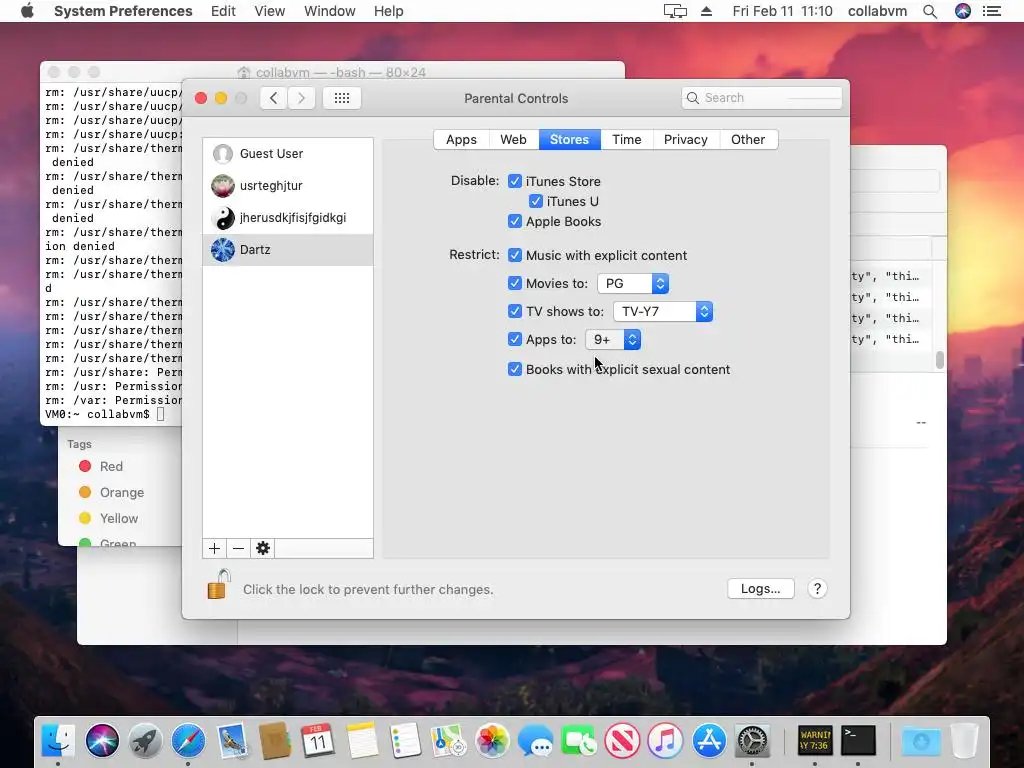The width and height of the screenshot is (1024, 768).
Task: Open FaceTime app in the Dock
Action: coord(578,741)
